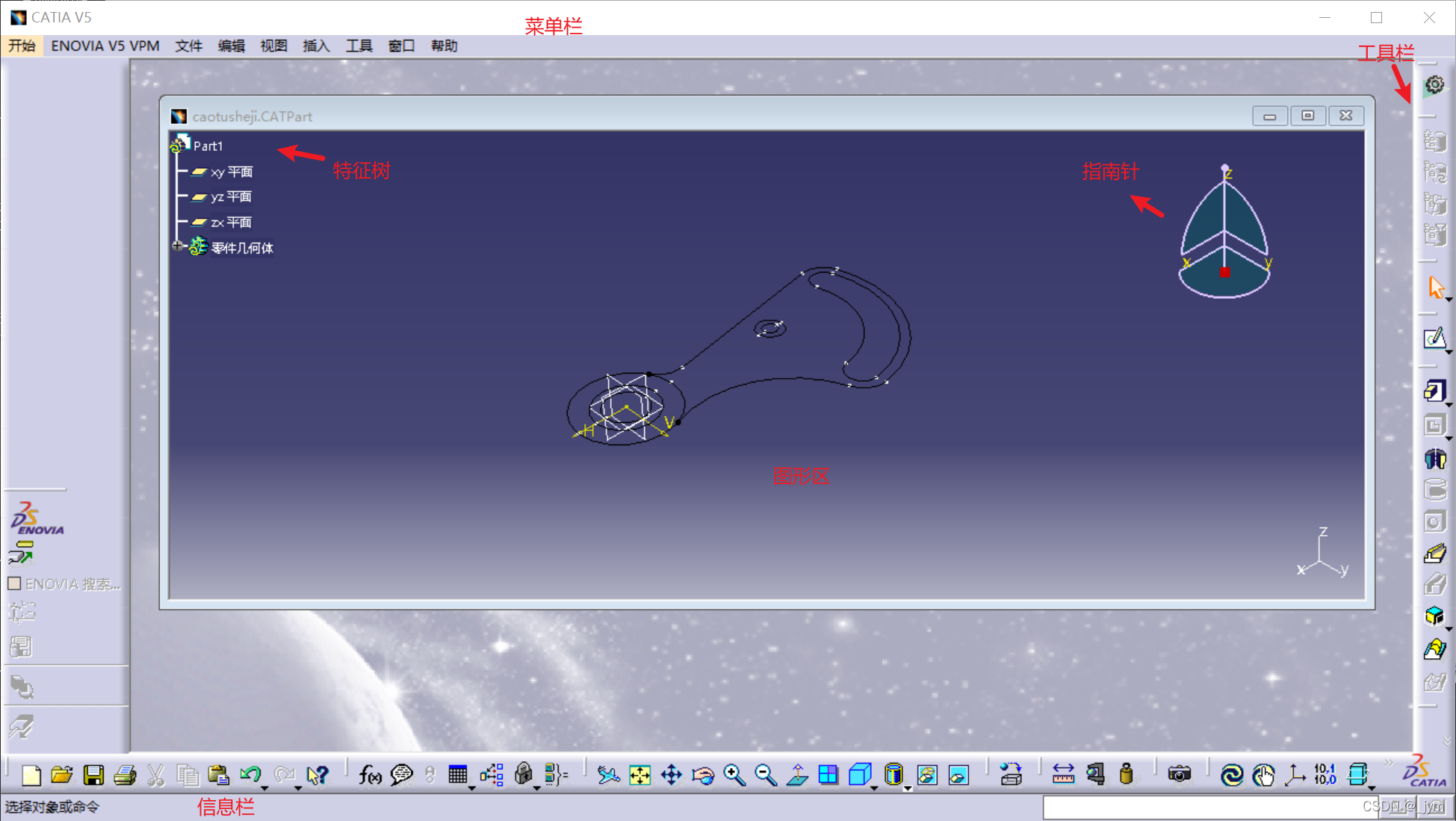Image resolution: width=1456 pixels, height=821 pixels.
Task: Click the Undo arrow icon
Action: [250, 775]
